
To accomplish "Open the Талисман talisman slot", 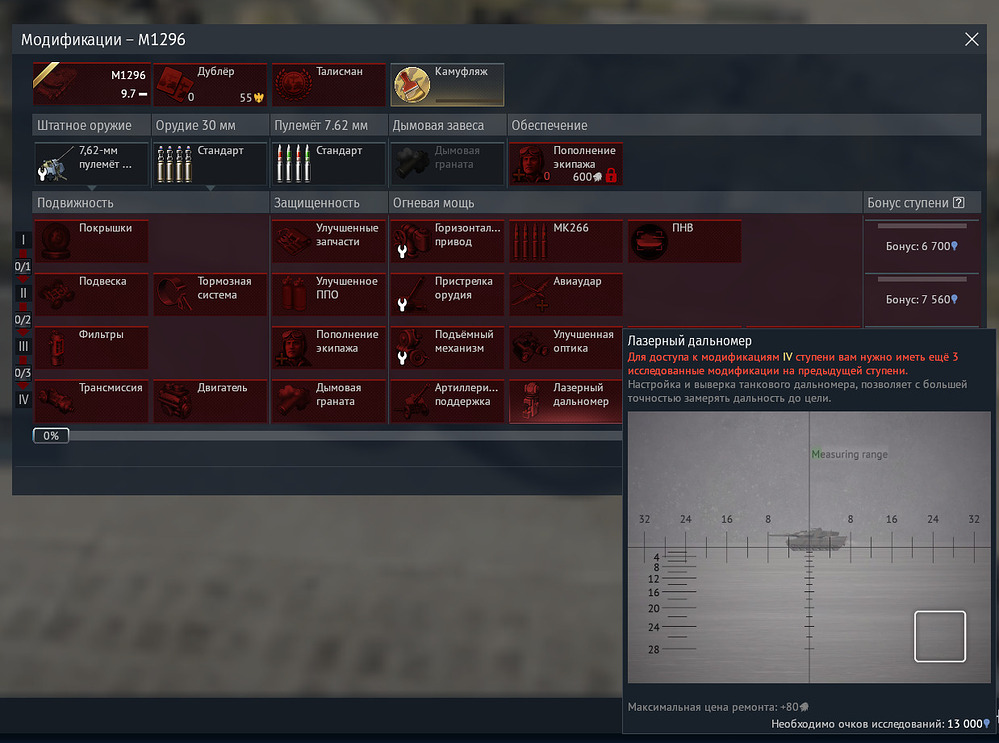I will (x=328, y=85).
